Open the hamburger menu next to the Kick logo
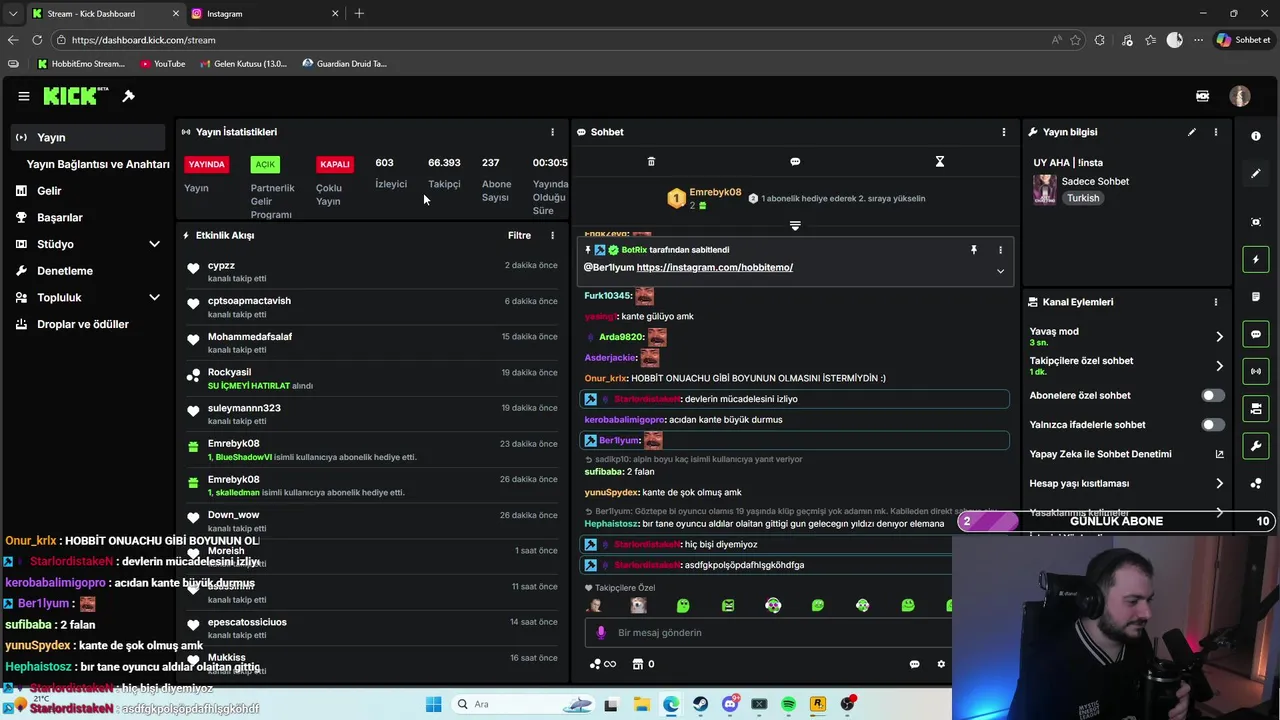The width and height of the screenshot is (1280, 720). coord(24,96)
